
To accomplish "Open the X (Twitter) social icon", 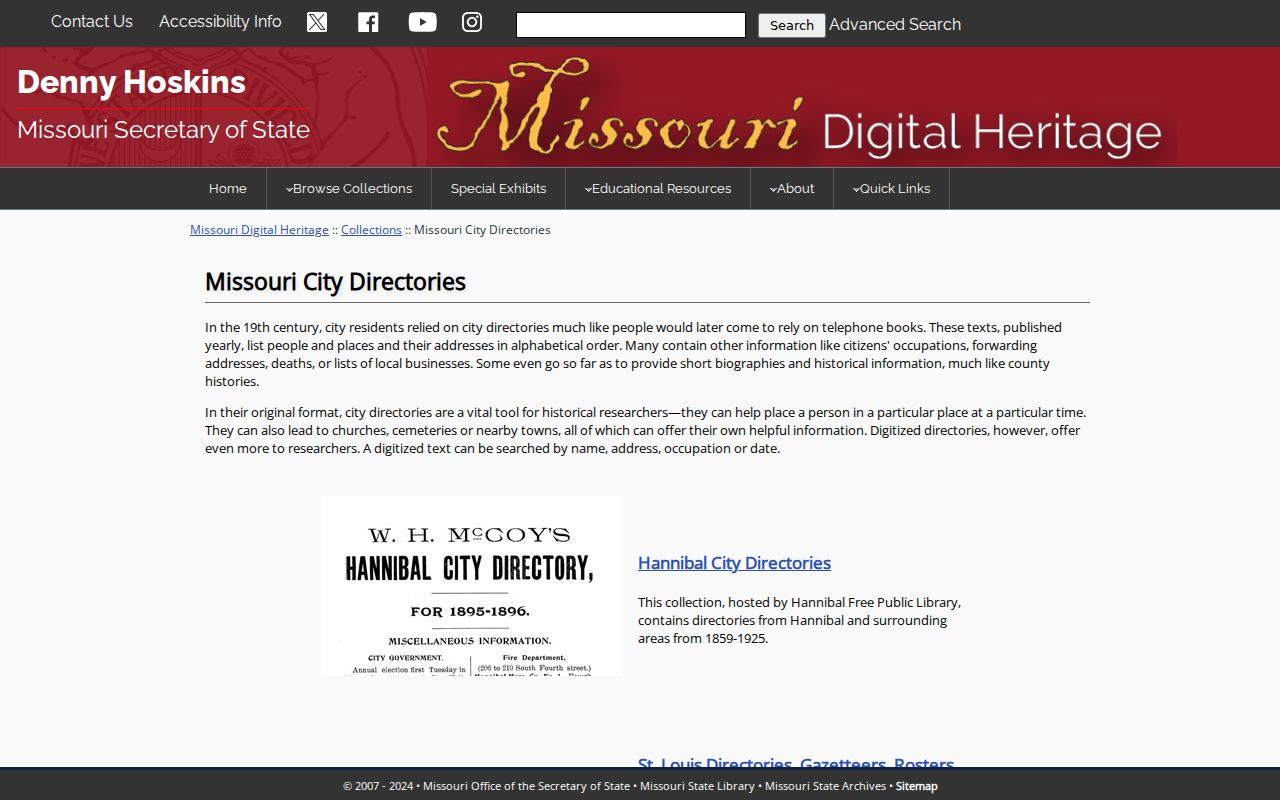I will tap(317, 22).
